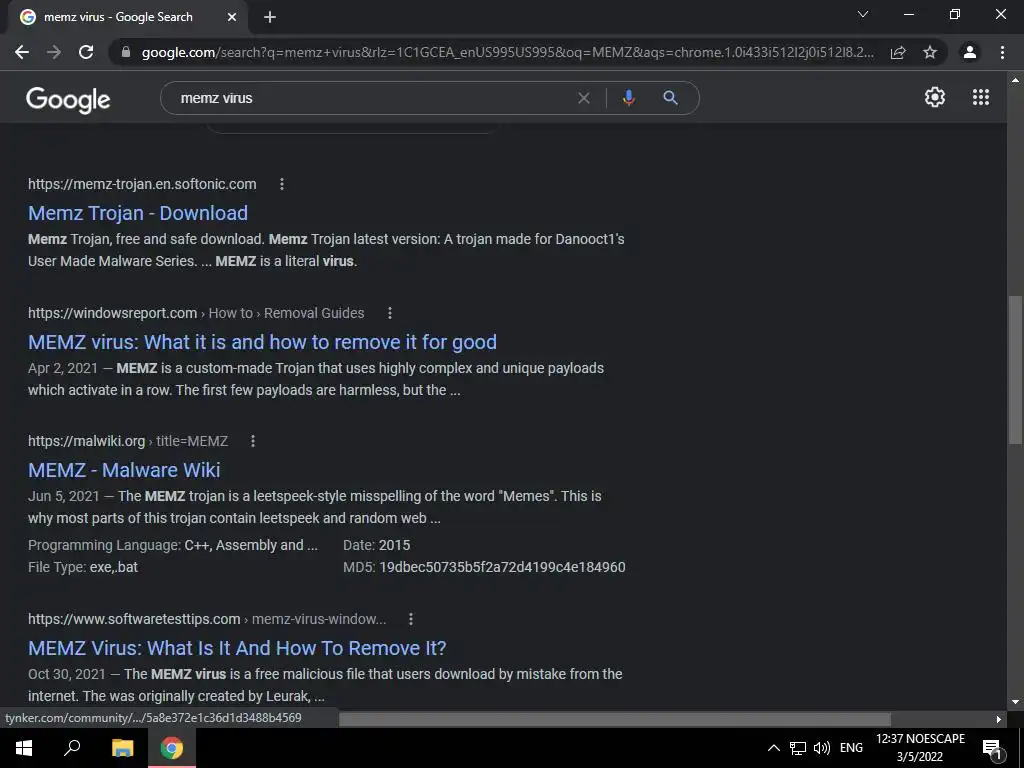Image resolution: width=1024 pixels, height=768 pixels.
Task: Open the notification center
Action: (993, 748)
